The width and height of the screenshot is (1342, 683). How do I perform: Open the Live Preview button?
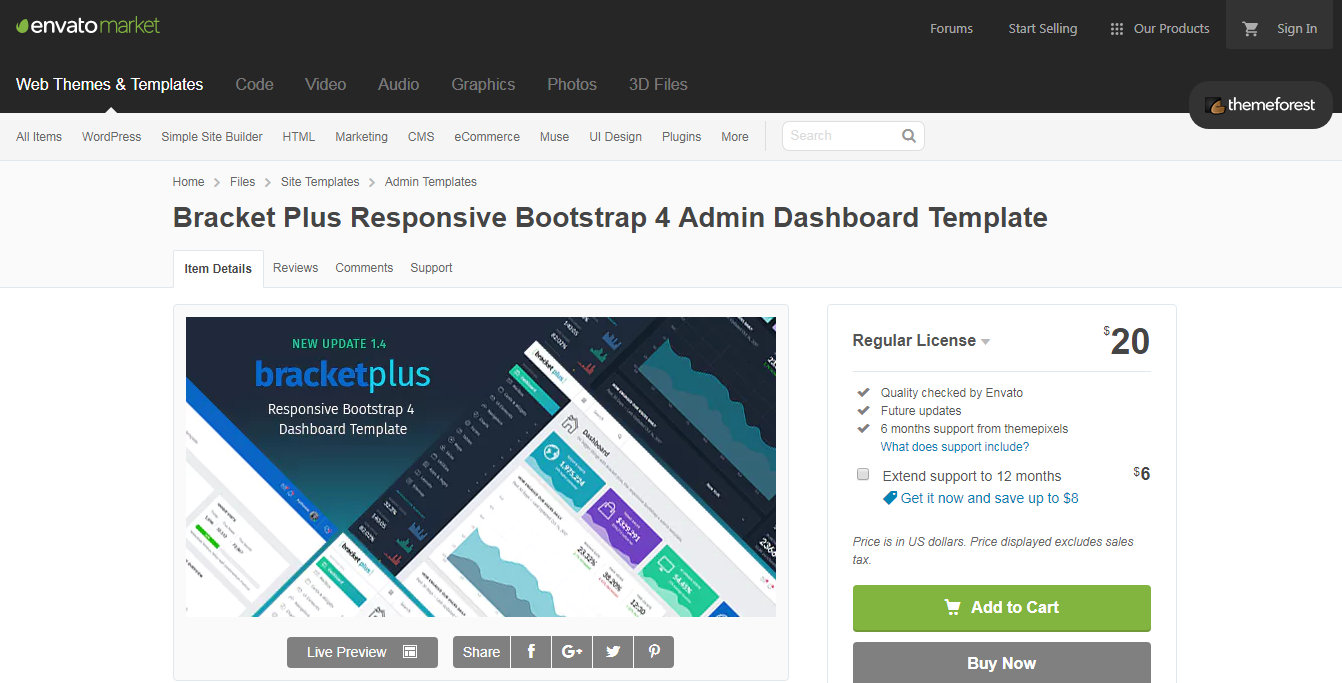pyautogui.click(x=362, y=652)
